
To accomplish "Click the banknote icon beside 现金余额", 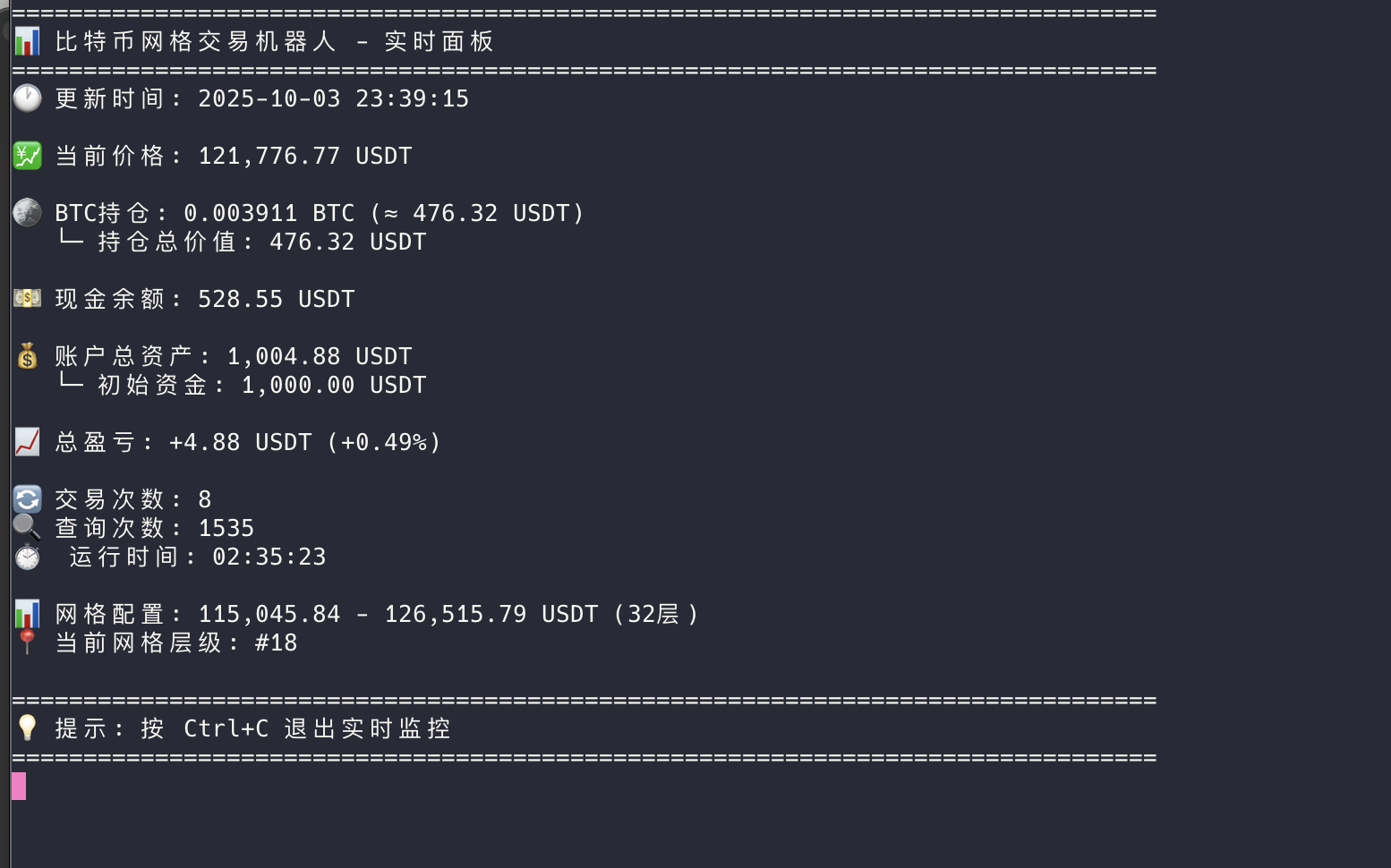I will point(27,298).
